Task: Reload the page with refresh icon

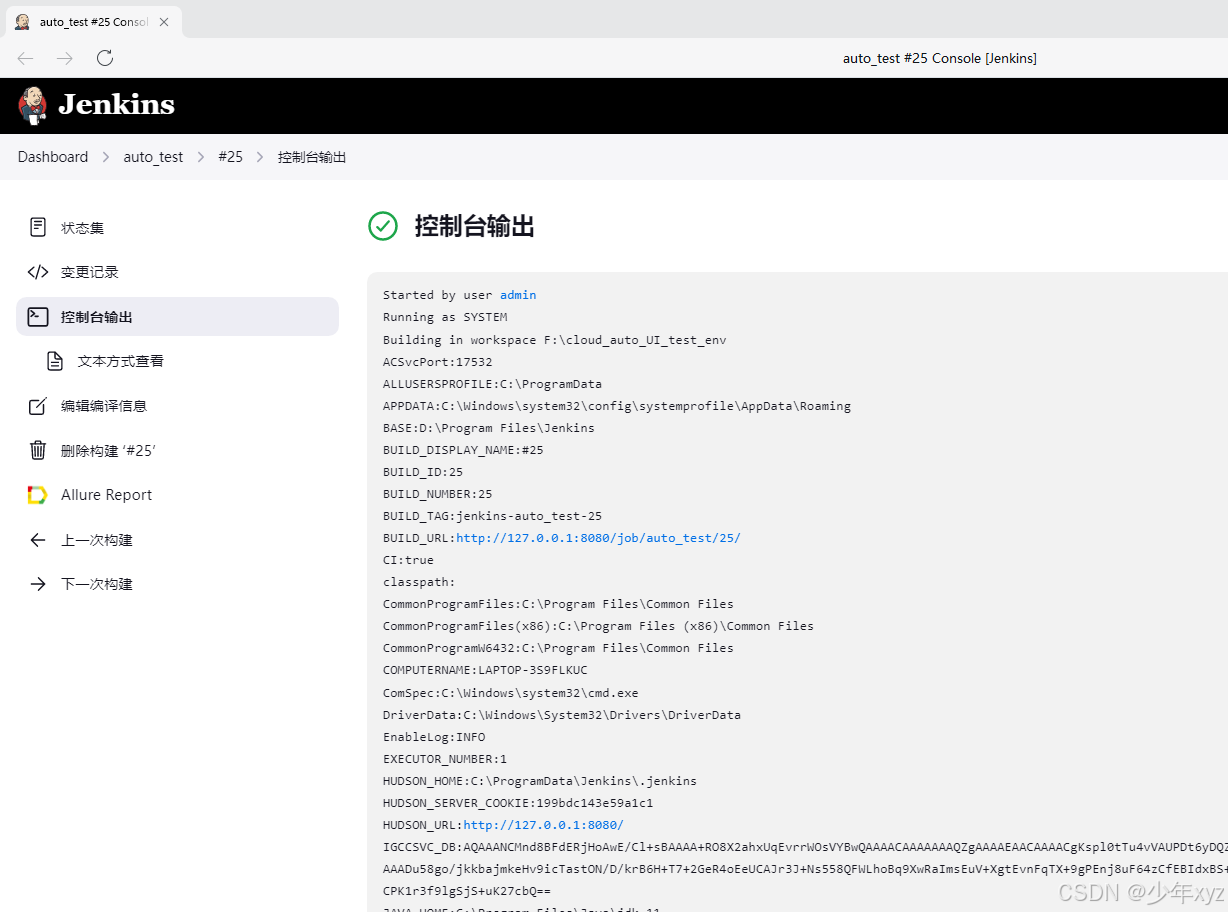Action: tap(105, 58)
